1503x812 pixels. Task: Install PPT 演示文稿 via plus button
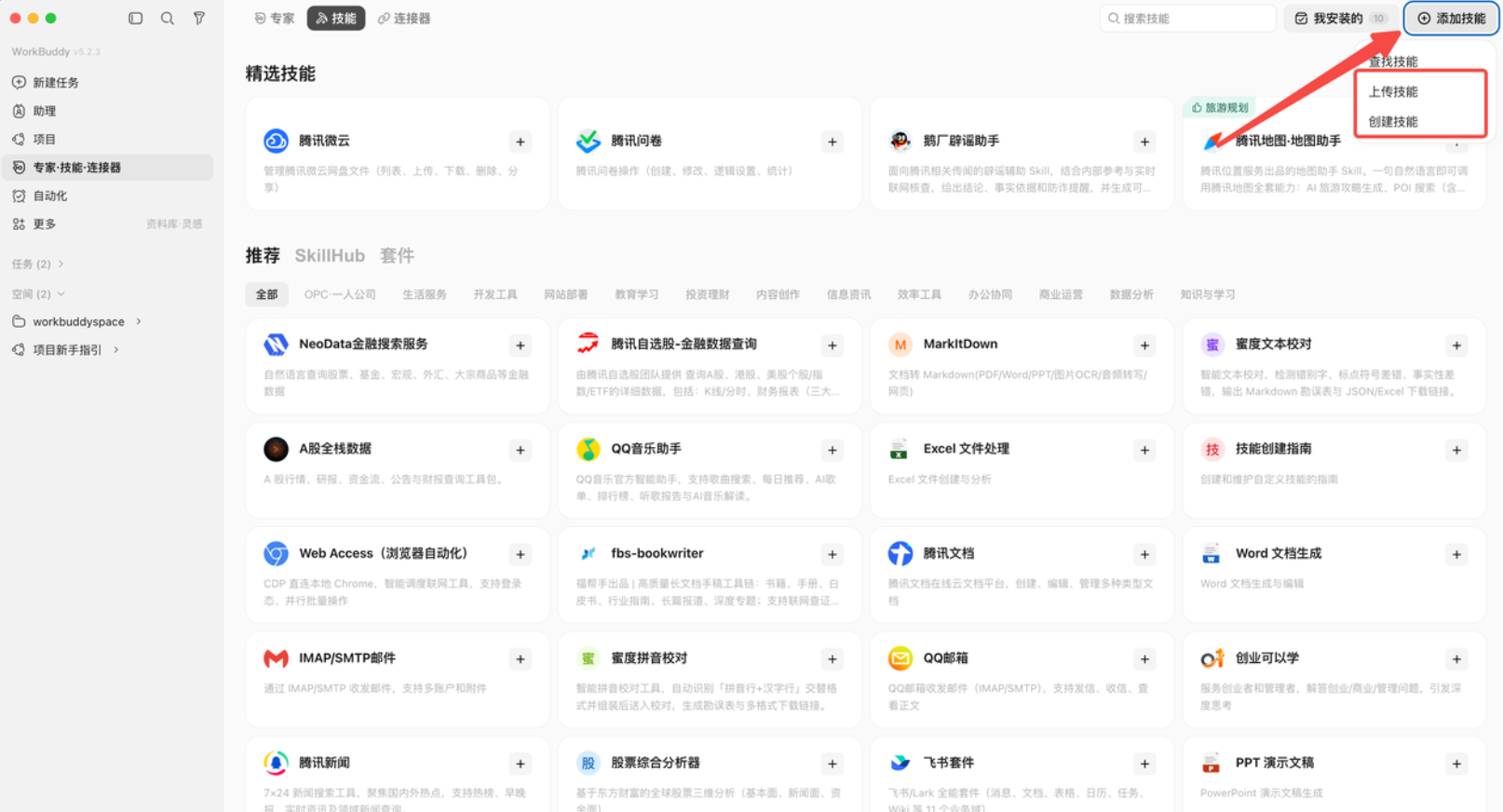click(x=1456, y=765)
